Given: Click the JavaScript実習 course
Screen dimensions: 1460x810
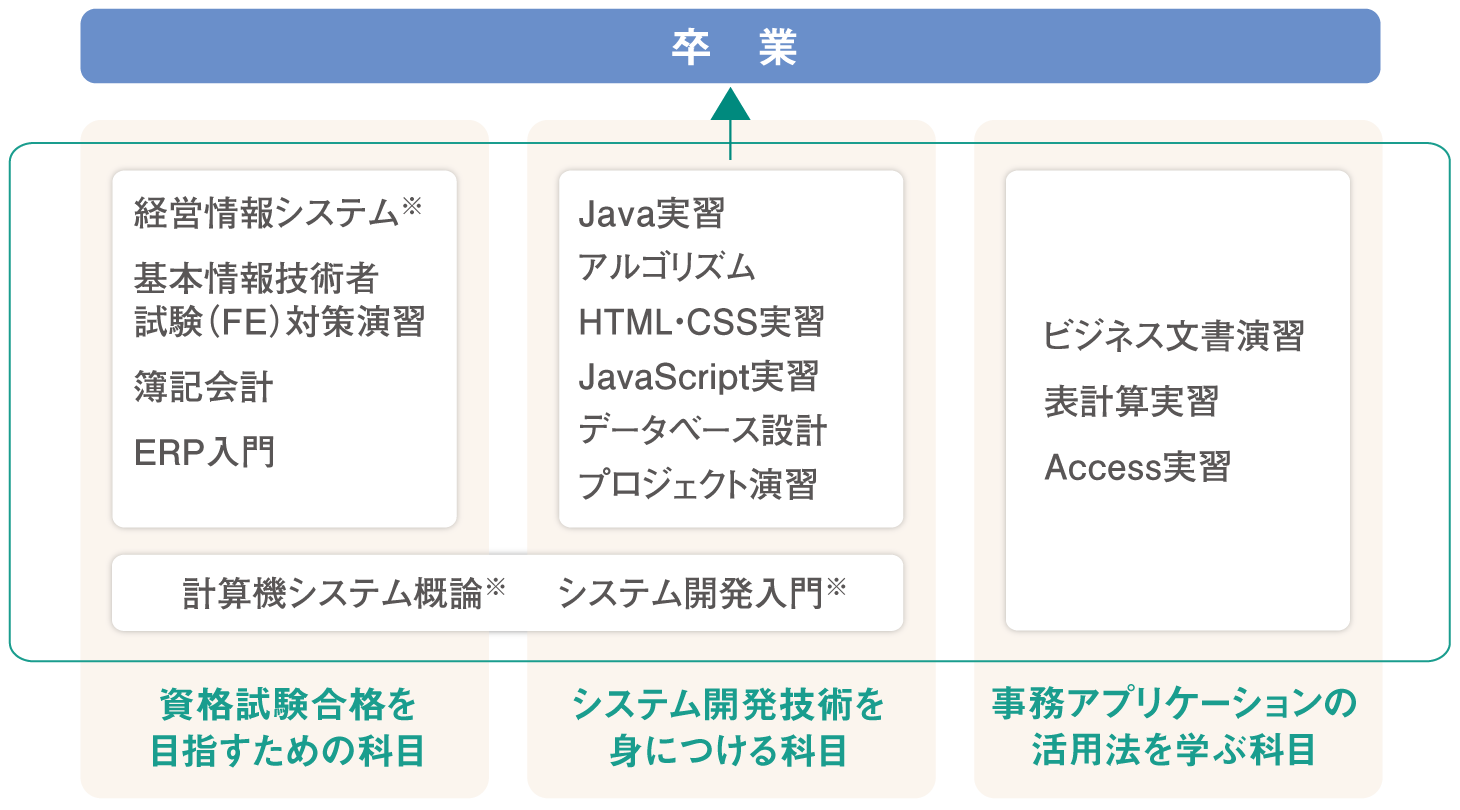Looking at the screenshot, I should click(x=698, y=377).
